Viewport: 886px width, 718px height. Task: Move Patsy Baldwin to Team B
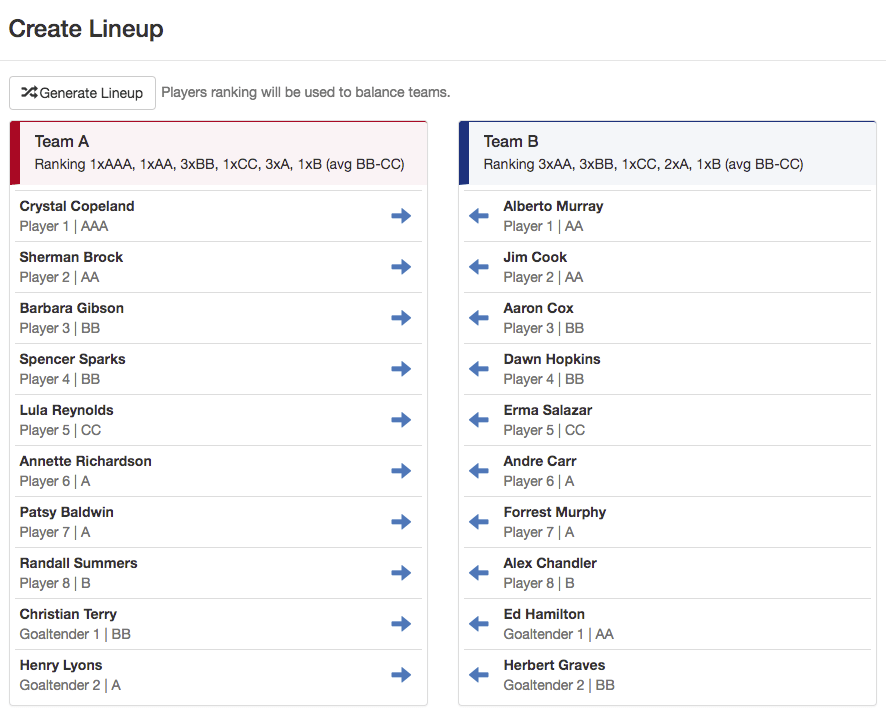click(x=401, y=521)
